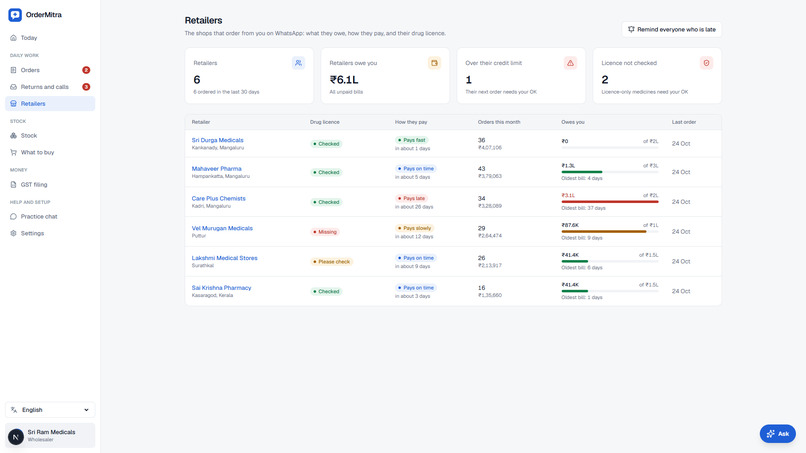Click the Settings gear icon

pos(13,233)
